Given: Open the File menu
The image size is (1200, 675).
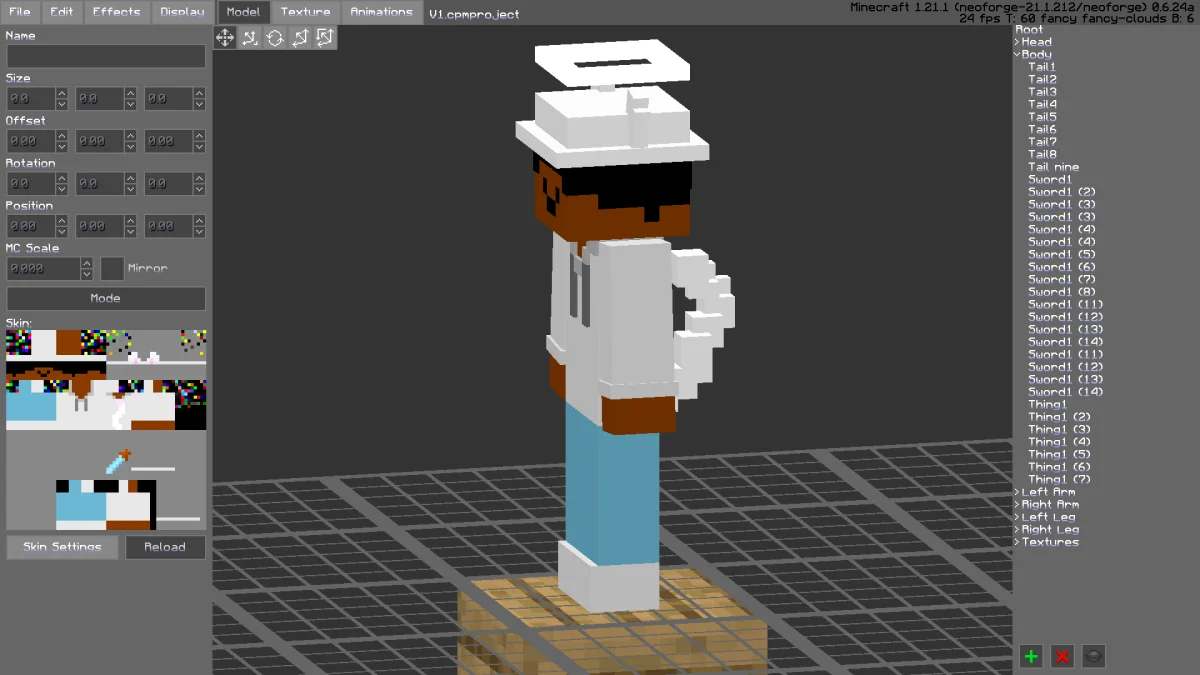Looking at the screenshot, I should tap(20, 12).
